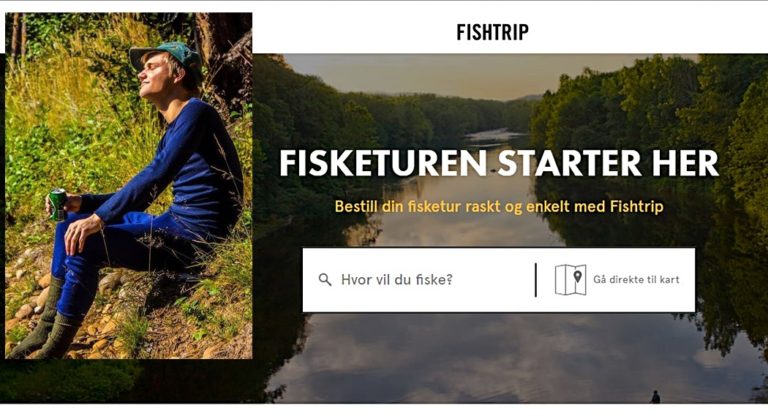This screenshot has width=768, height=419.
Task: Click the man's green cap
Action: [166, 54]
